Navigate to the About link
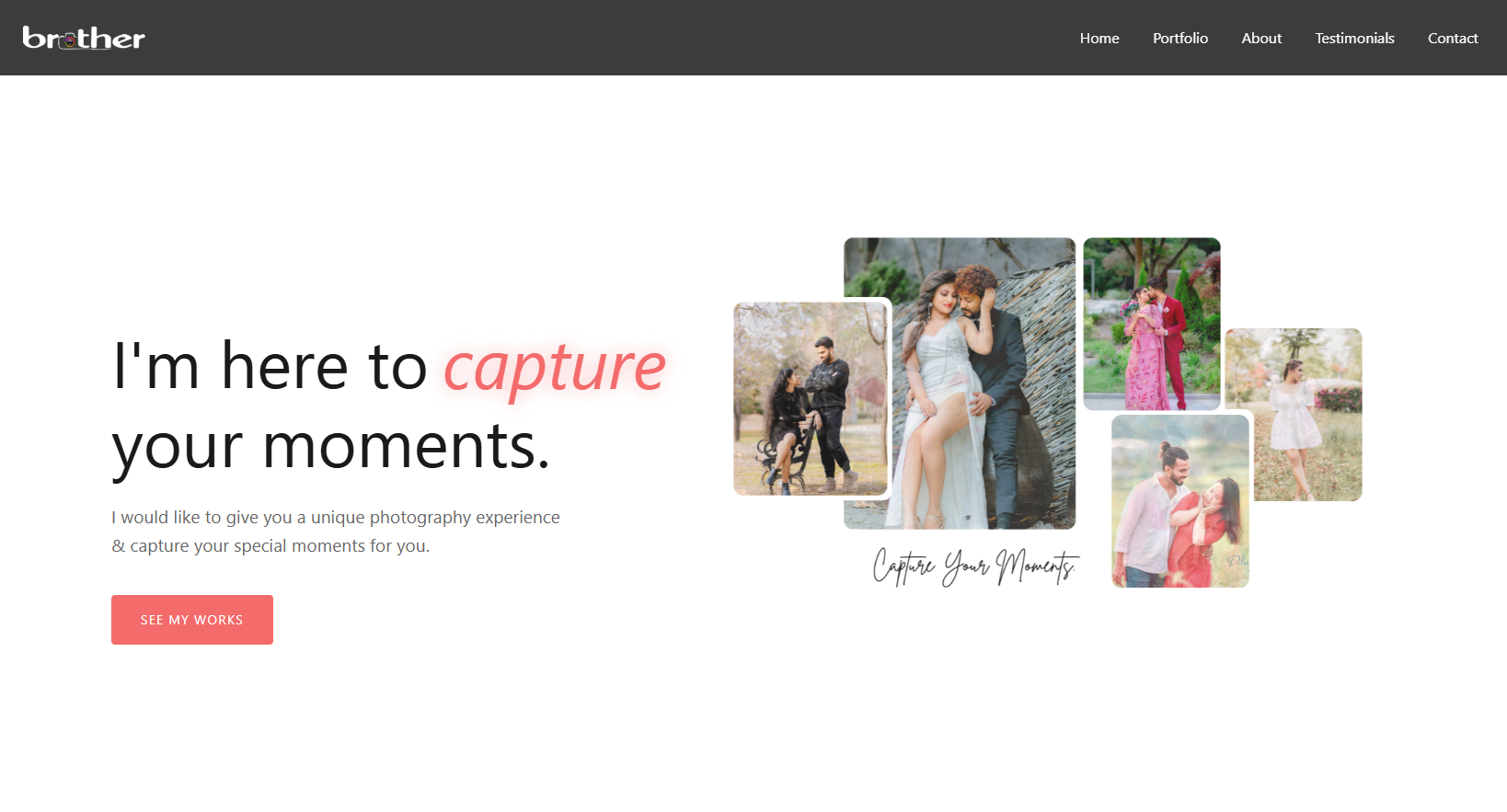The height and width of the screenshot is (812, 1507). [x=1261, y=38]
